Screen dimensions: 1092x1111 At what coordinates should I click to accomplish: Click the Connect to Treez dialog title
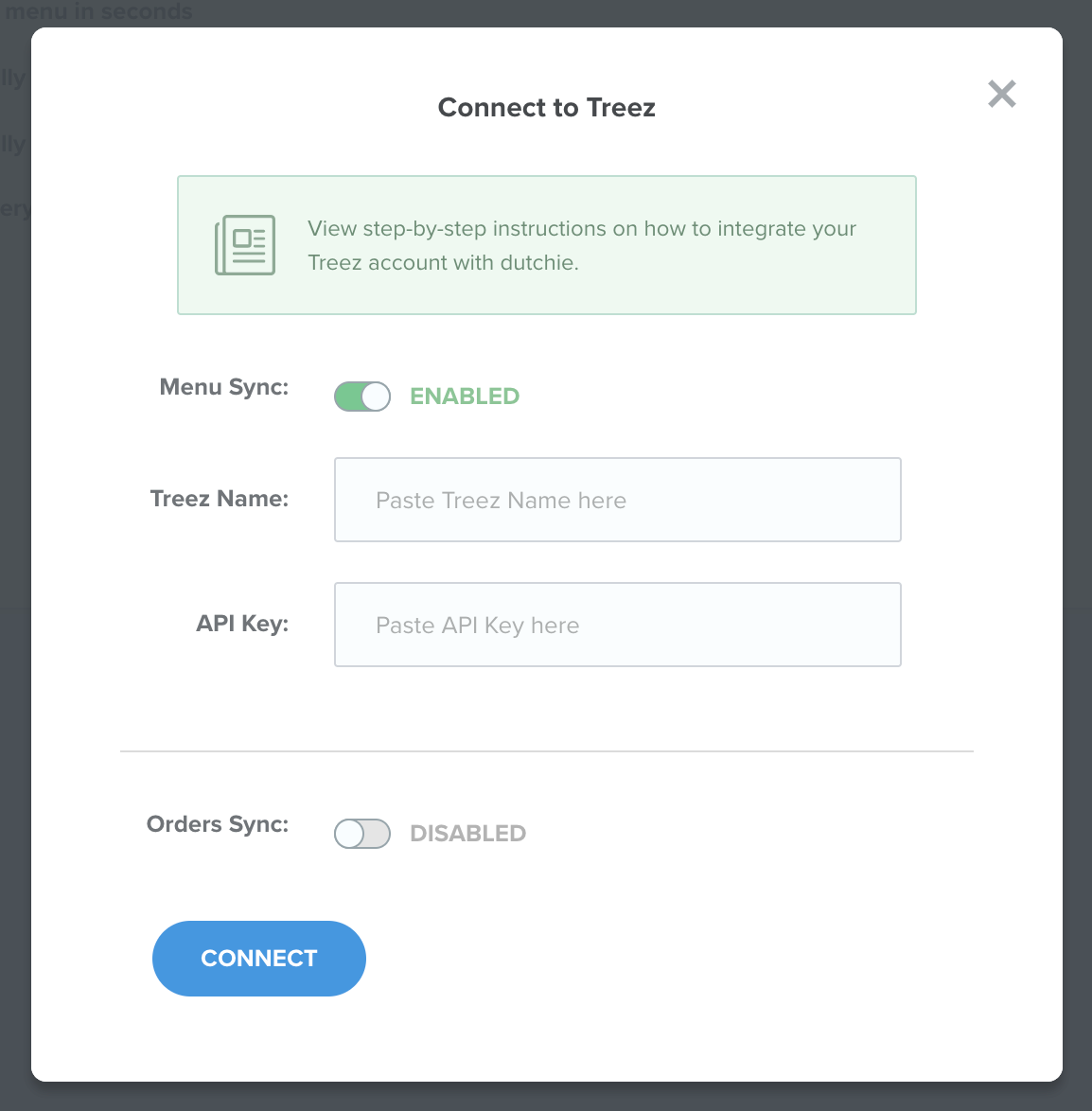(546, 107)
